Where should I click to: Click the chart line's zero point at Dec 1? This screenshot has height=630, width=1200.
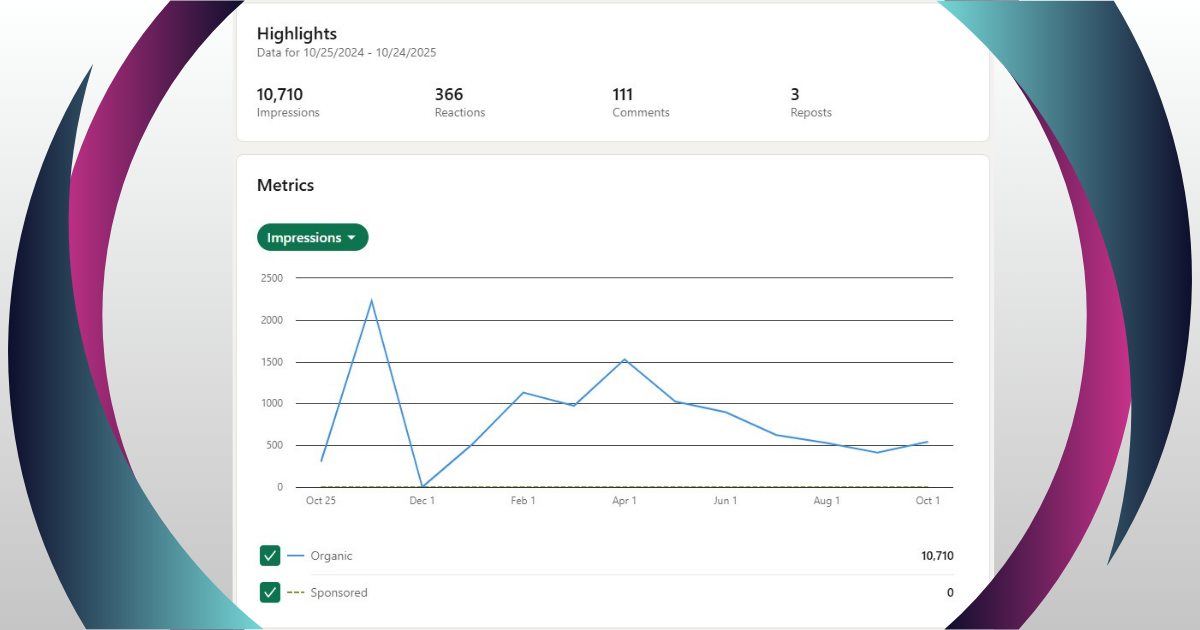tap(422, 487)
